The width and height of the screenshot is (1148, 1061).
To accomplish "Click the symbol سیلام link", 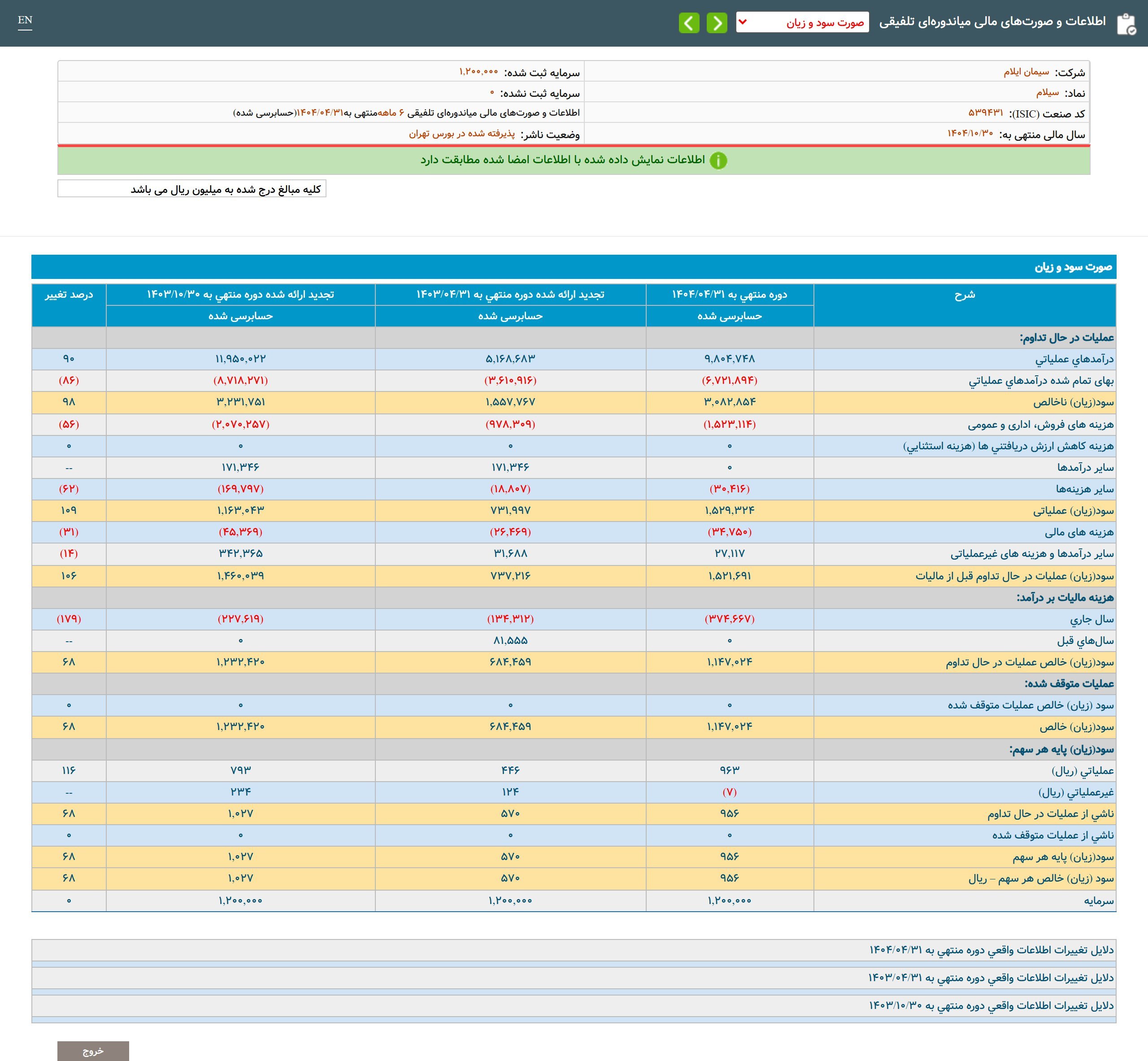I will coord(1047,92).
